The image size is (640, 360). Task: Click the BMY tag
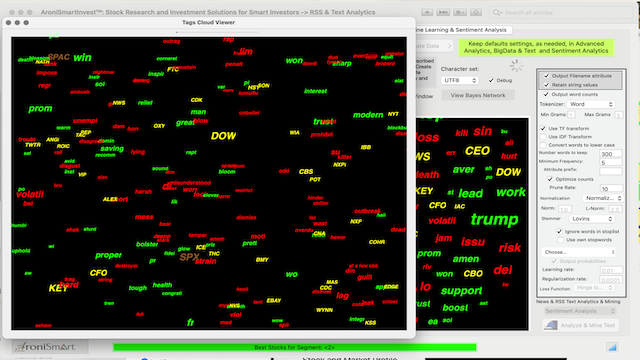(262, 260)
